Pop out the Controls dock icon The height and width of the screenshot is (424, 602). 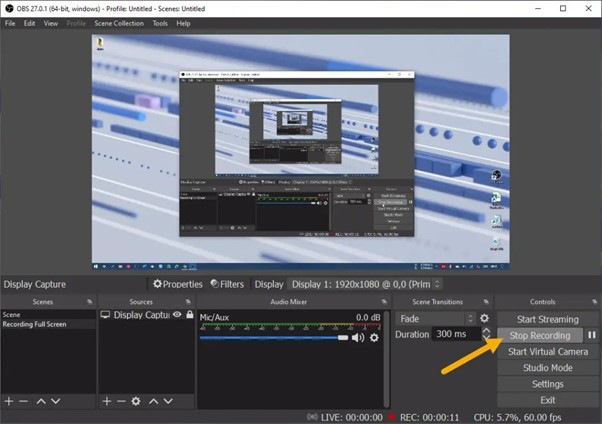(x=594, y=302)
